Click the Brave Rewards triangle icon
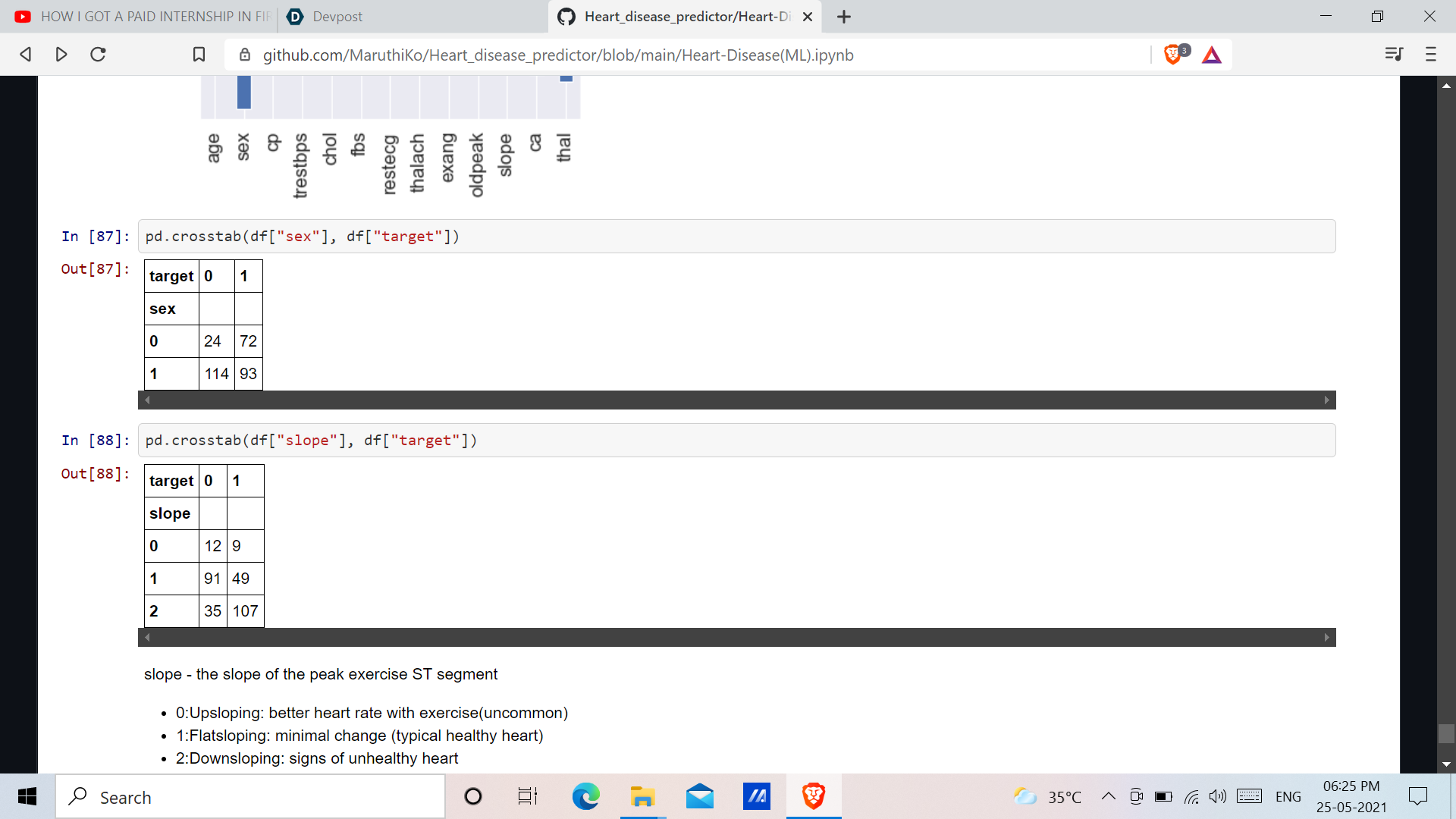 point(1212,55)
